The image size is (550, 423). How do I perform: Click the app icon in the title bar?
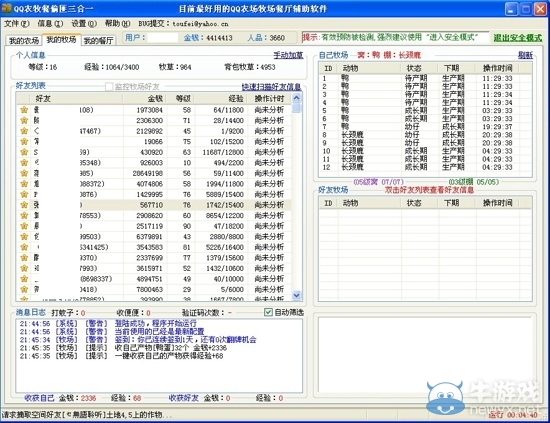[x=6, y=8]
